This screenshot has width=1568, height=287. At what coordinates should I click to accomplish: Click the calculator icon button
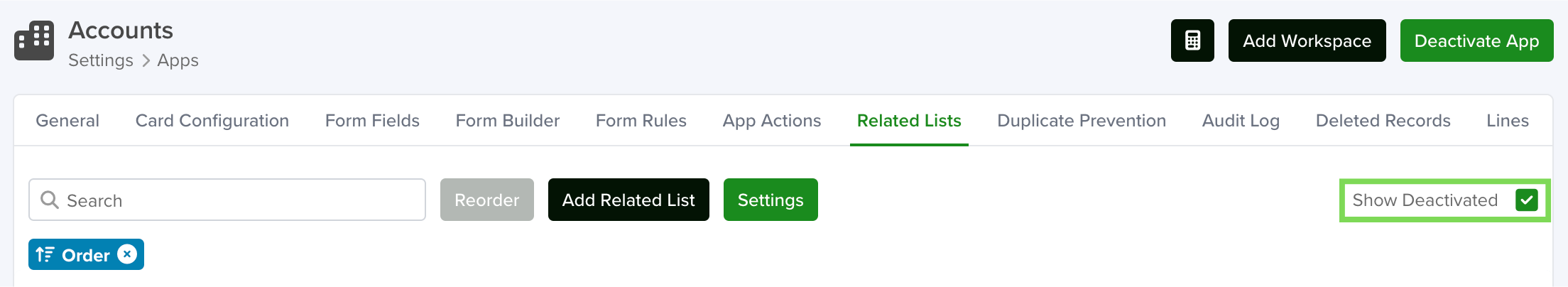(1192, 40)
